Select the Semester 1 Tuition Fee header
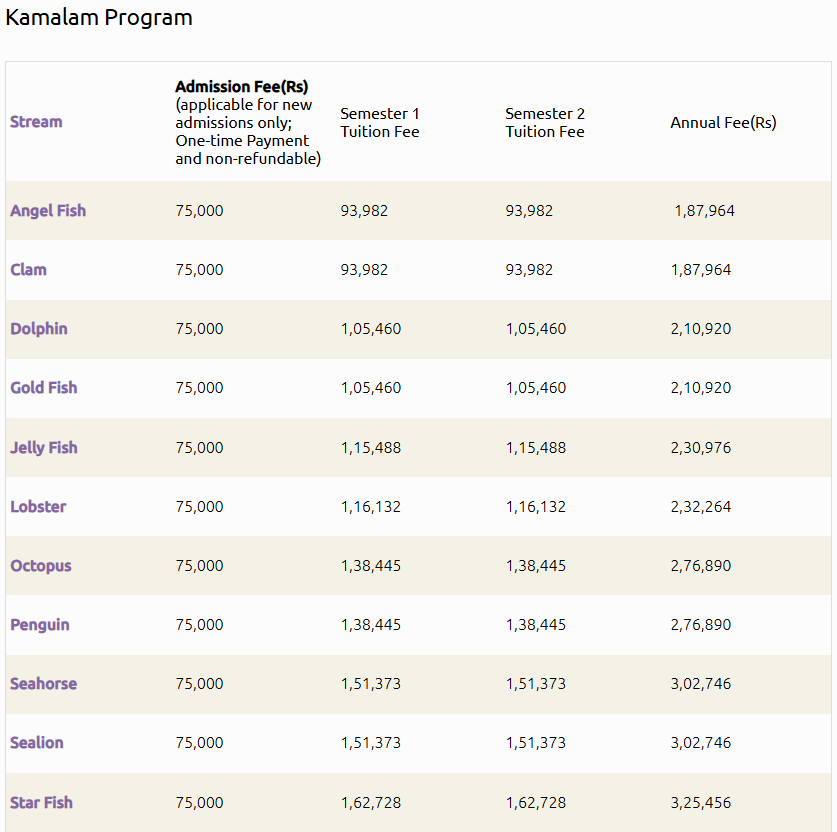Image resolution: width=837 pixels, height=832 pixels. click(x=380, y=123)
